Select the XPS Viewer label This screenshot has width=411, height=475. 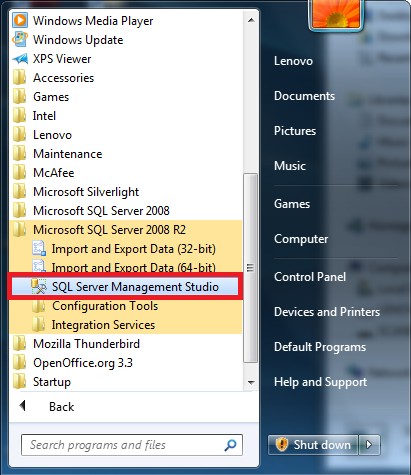[62, 59]
